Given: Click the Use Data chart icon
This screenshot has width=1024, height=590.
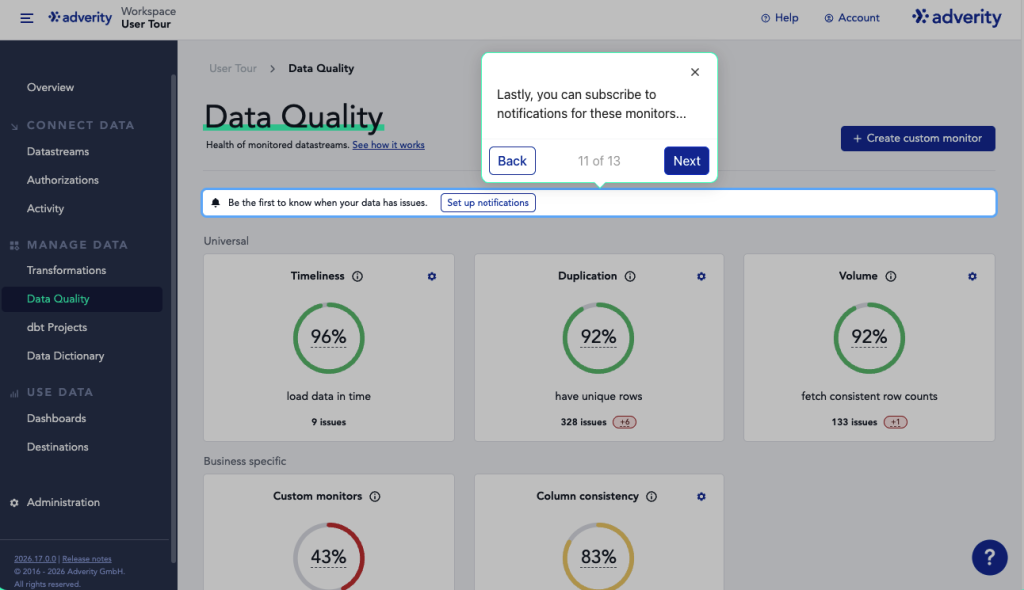Looking at the screenshot, I should [14, 393].
